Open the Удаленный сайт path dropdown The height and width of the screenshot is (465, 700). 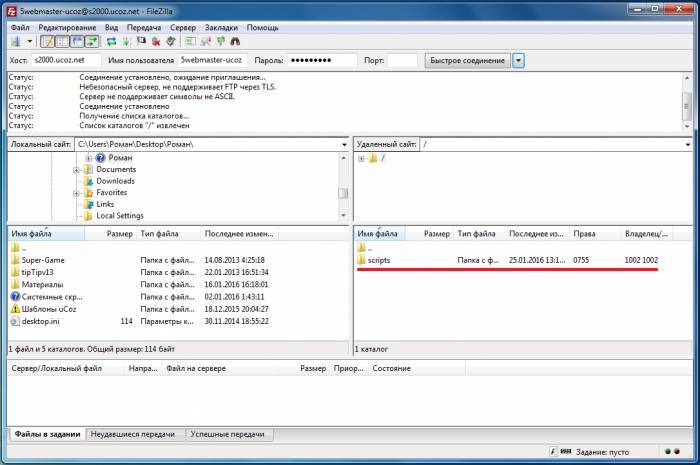(x=688, y=145)
